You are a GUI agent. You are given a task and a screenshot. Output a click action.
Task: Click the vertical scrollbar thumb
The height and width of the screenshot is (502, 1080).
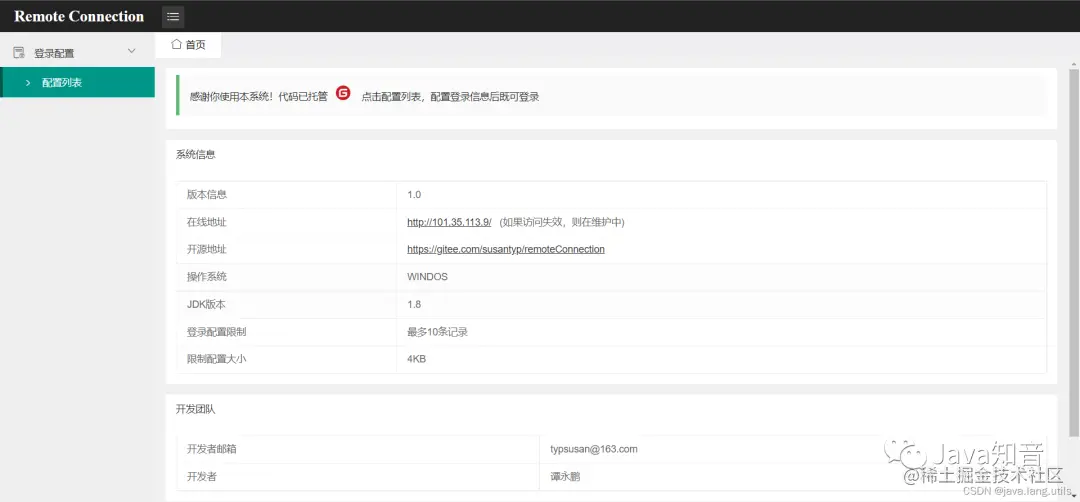1073,251
